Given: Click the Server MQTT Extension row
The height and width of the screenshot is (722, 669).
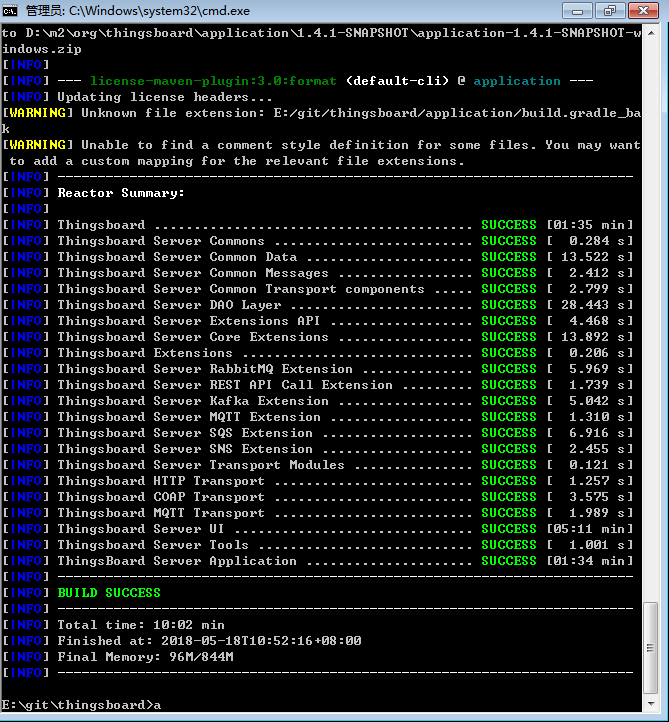Looking at the screenshot, I should [x=318, y=417].
